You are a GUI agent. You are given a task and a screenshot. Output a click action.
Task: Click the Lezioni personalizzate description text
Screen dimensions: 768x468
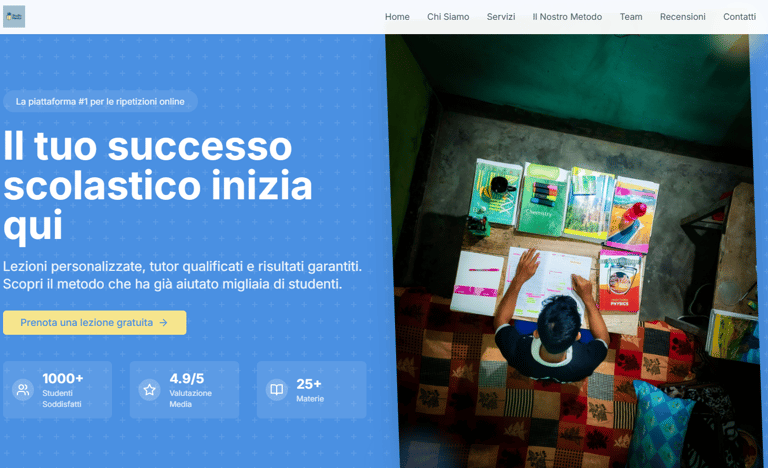coord(182,275)
